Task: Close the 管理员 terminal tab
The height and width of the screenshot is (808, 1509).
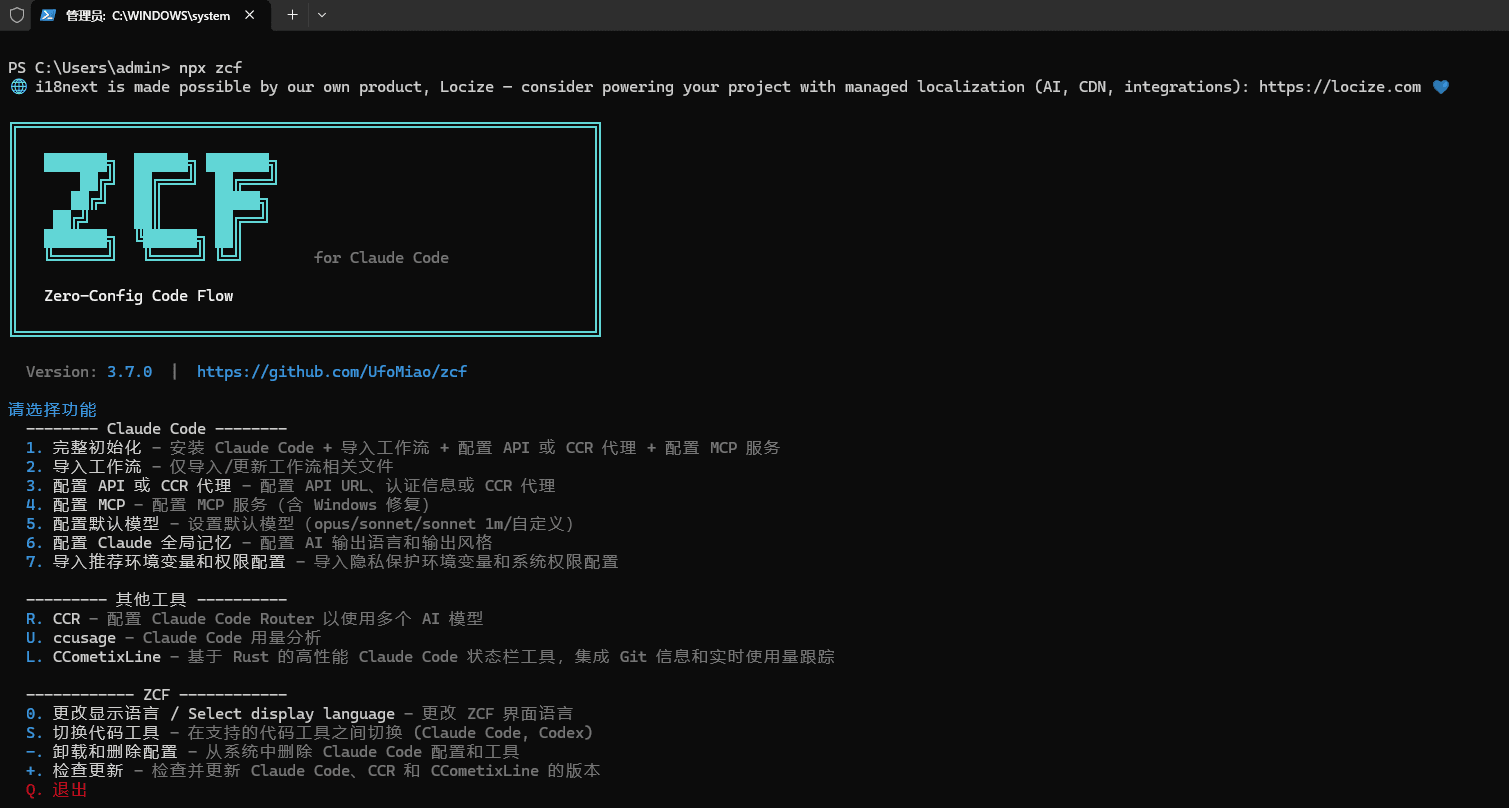Action: pyautogui.click(x=250, y=15)
